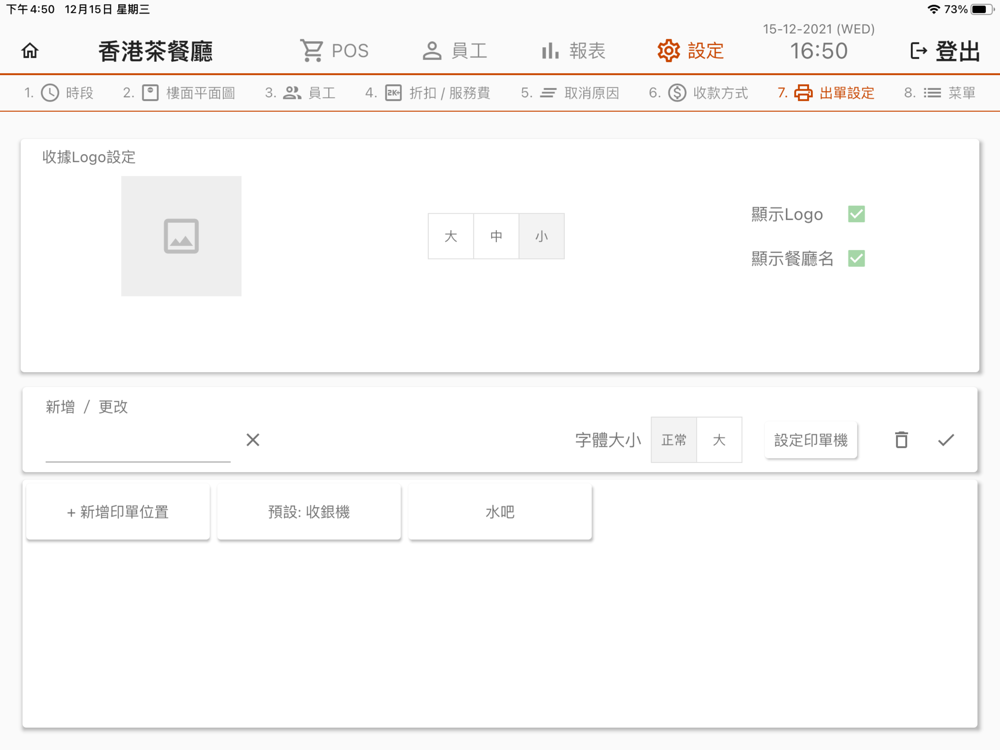Click the Wi-Fi status icon
The height and width of the screenshot is (750, 1000).
click(934, 10)
